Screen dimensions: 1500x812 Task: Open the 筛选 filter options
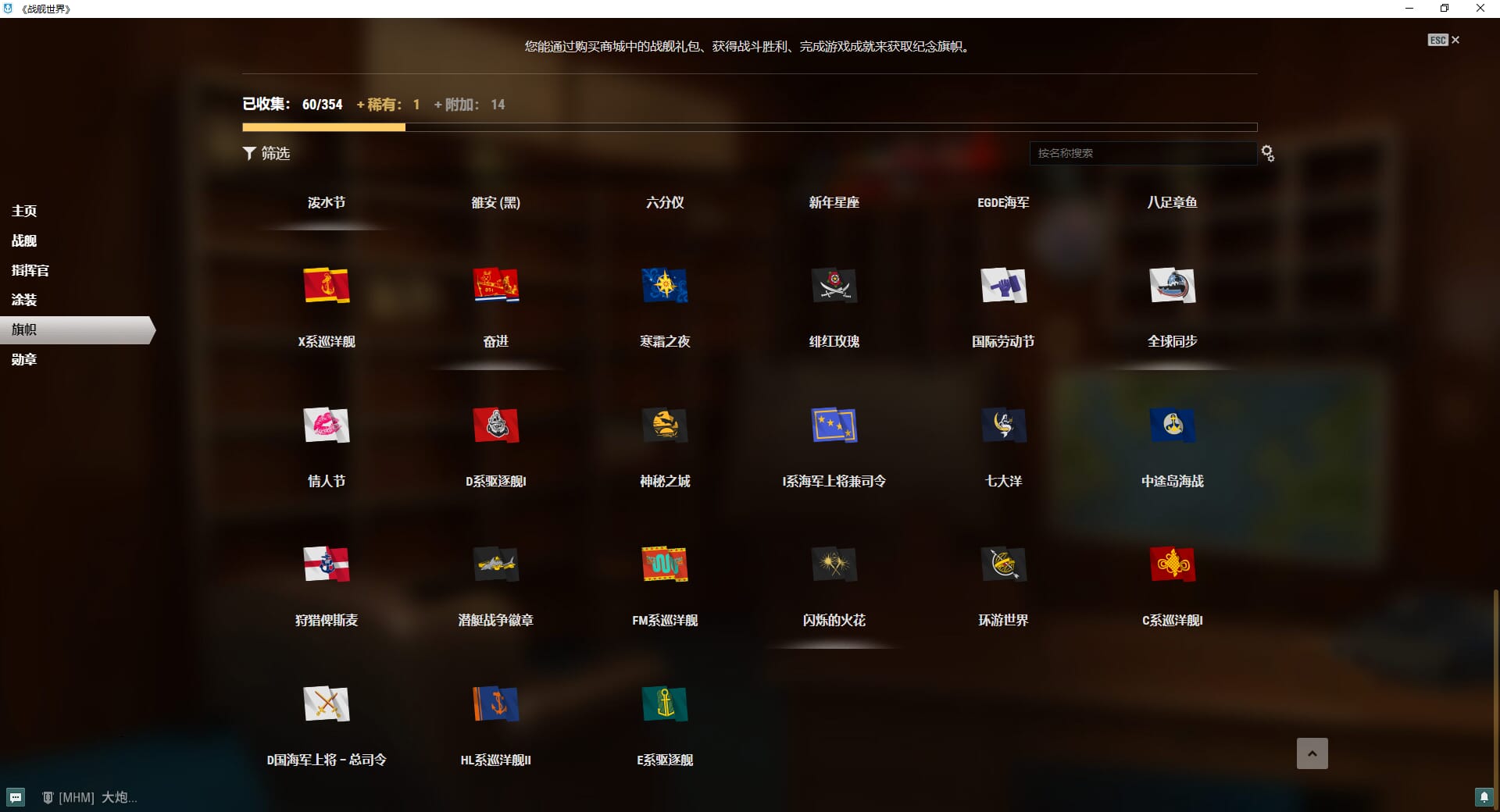pos(266,154)
